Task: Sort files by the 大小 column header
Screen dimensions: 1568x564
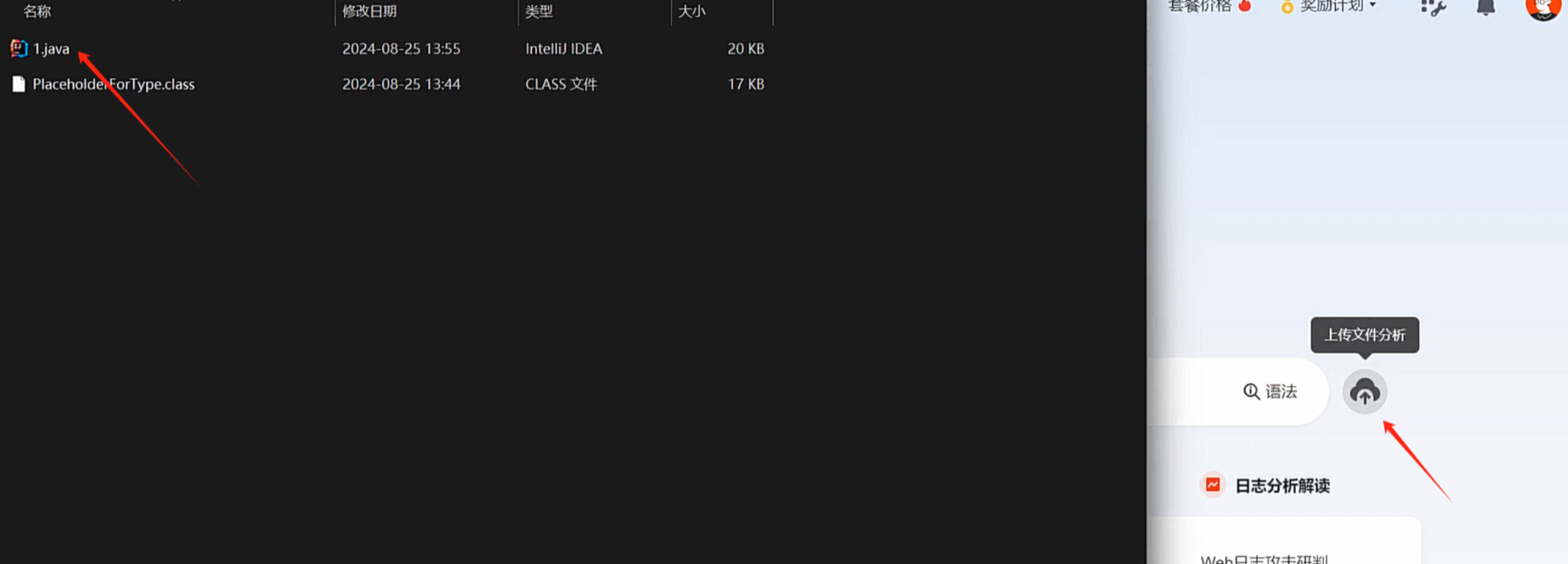Action: pyautogui.click(x=691, y=11)
